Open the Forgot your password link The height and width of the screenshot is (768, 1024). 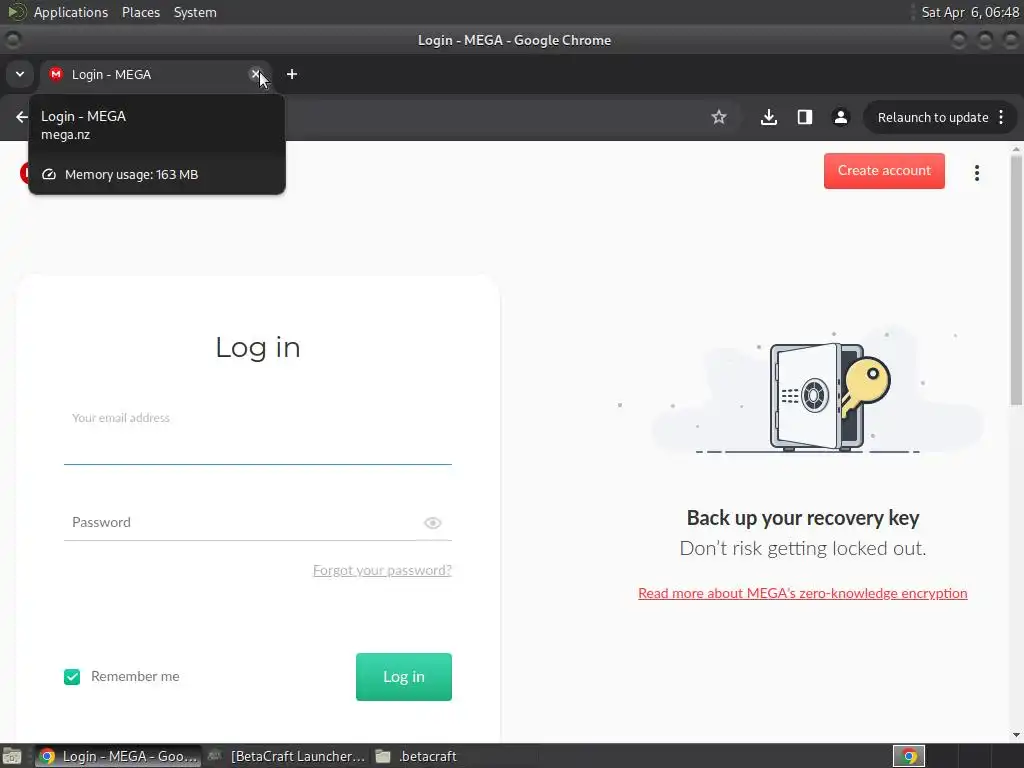click(382, 570)
